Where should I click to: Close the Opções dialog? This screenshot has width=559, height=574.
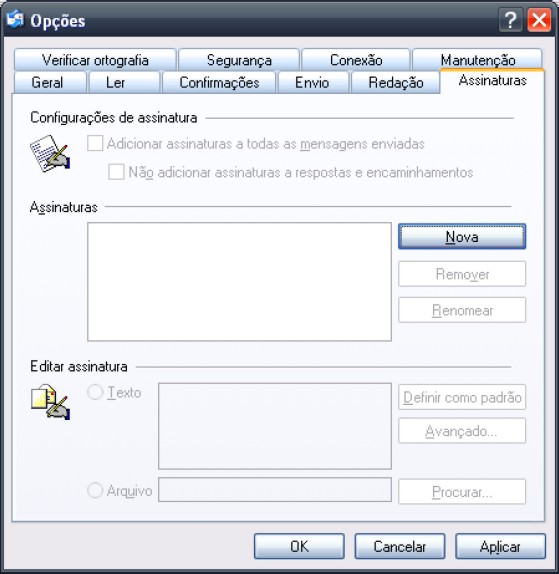(539, 20)
